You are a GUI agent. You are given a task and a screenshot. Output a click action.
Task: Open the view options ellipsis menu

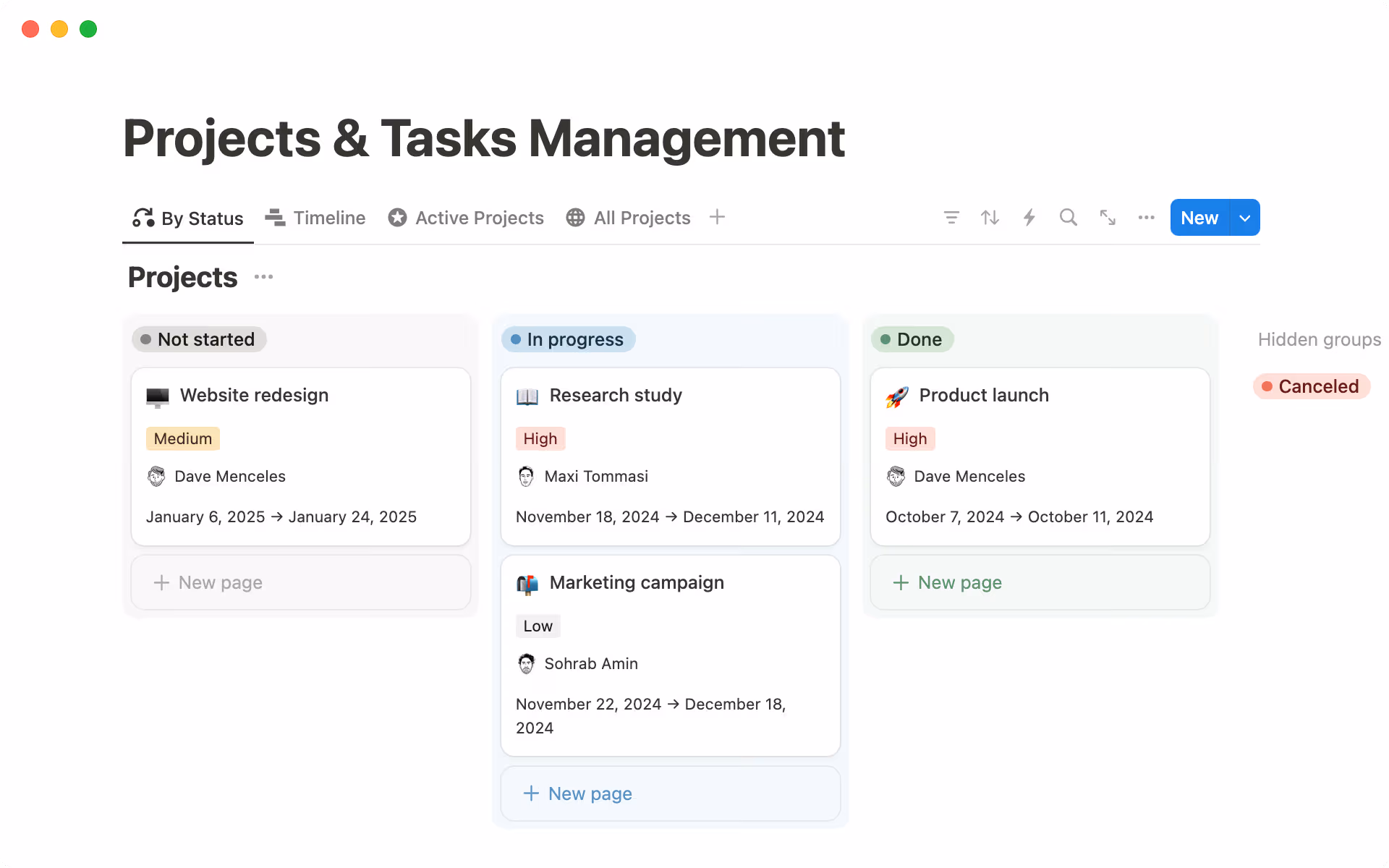point(1146,217)
